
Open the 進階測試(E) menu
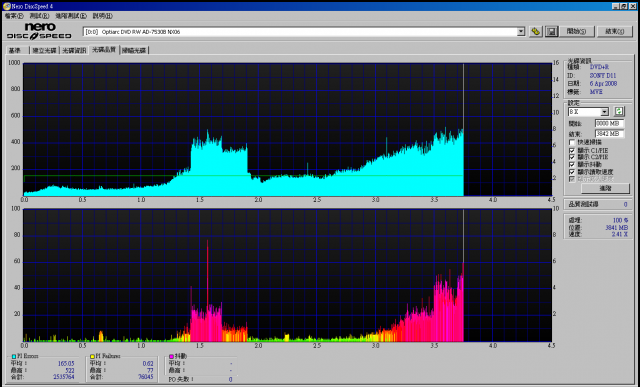pyautogui.click(x=71, y=16)
